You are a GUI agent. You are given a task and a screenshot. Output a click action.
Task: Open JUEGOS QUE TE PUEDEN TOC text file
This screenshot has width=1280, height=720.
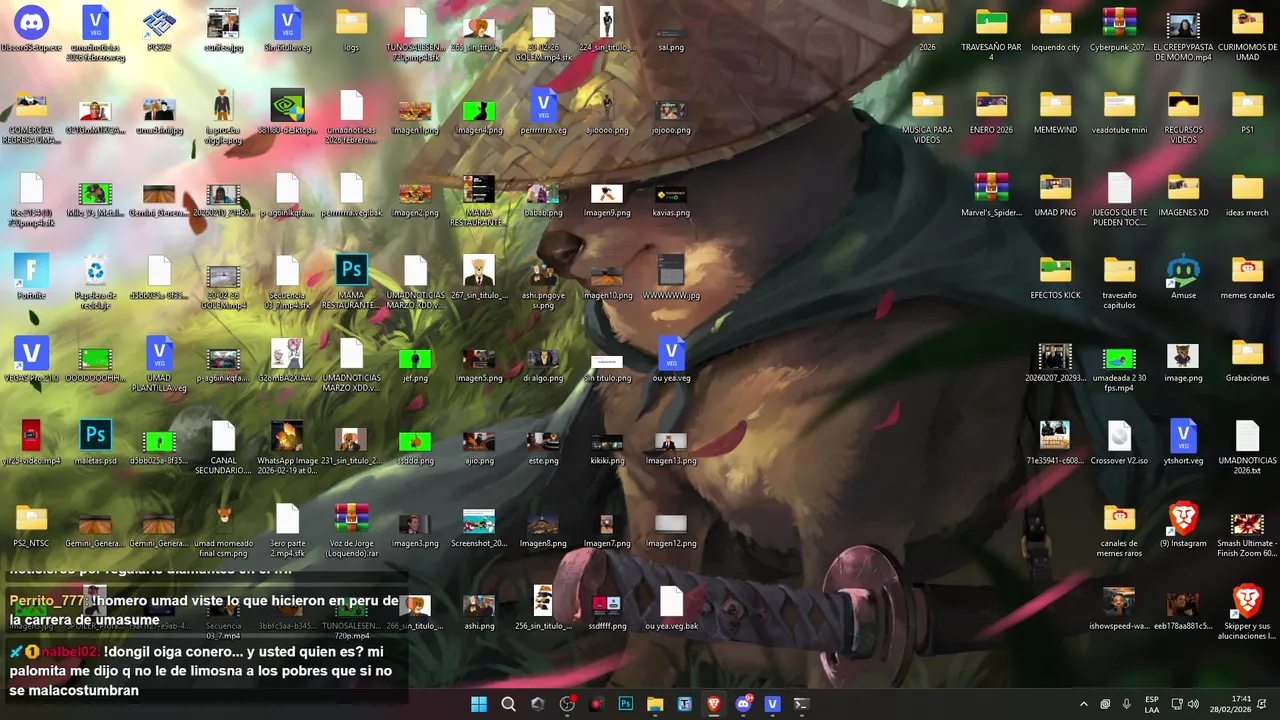(1119, 200)
